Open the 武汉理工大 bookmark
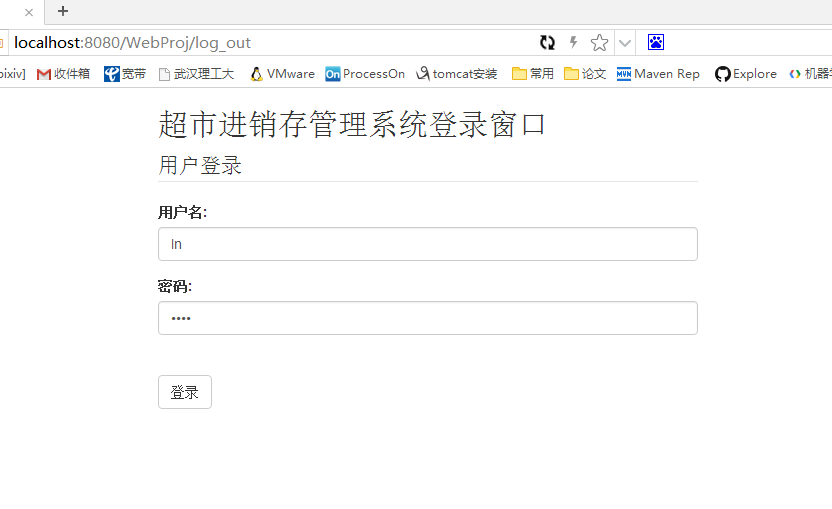 point(196,74)
